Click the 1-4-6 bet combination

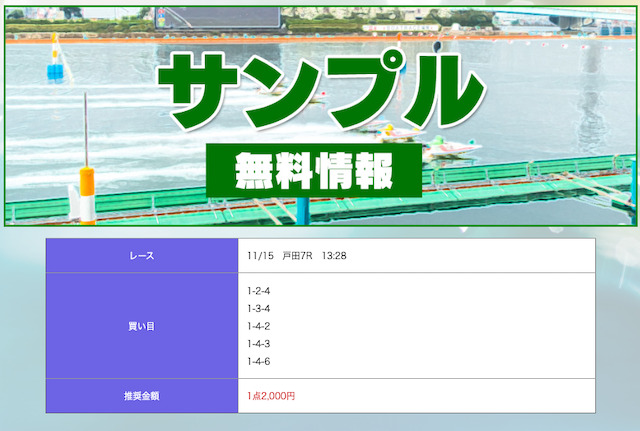(259, 361)
